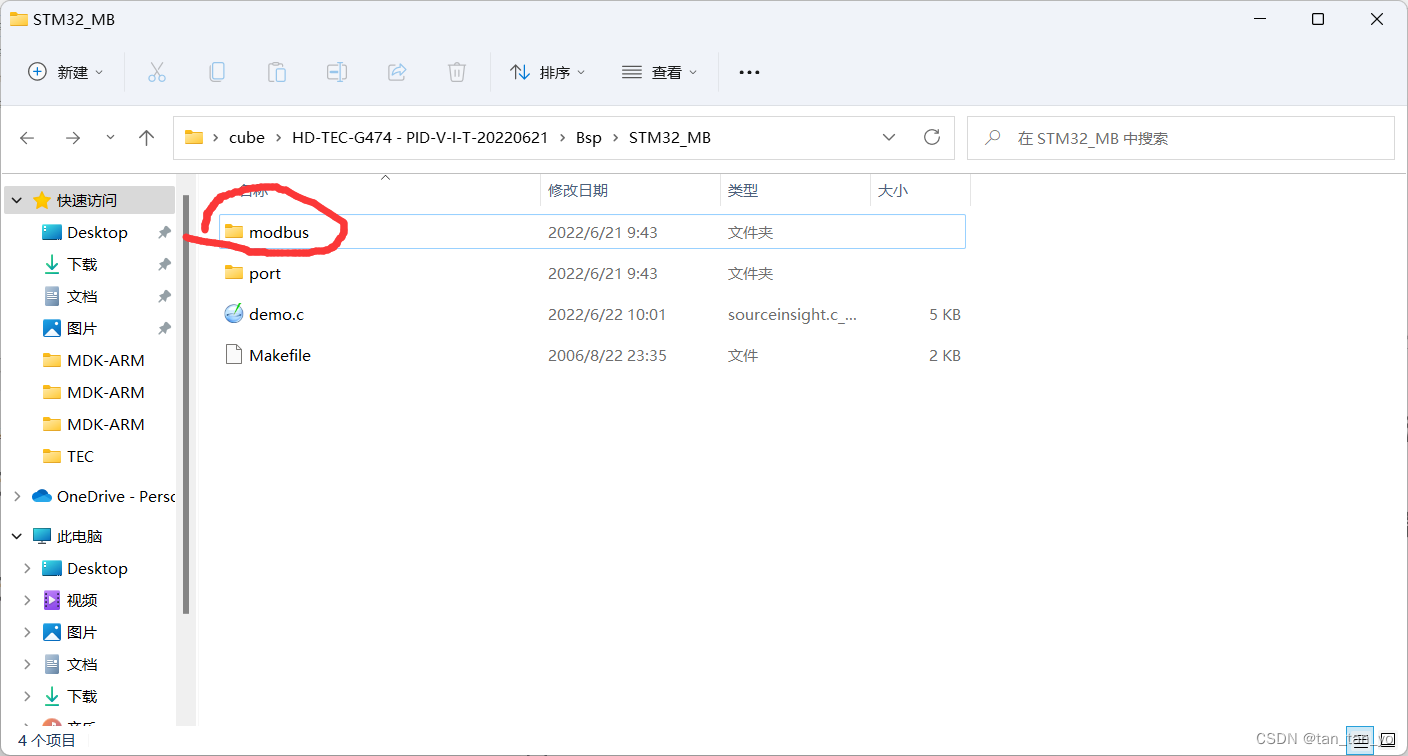Open the three-dot See more menu

[x=749, y=72]
